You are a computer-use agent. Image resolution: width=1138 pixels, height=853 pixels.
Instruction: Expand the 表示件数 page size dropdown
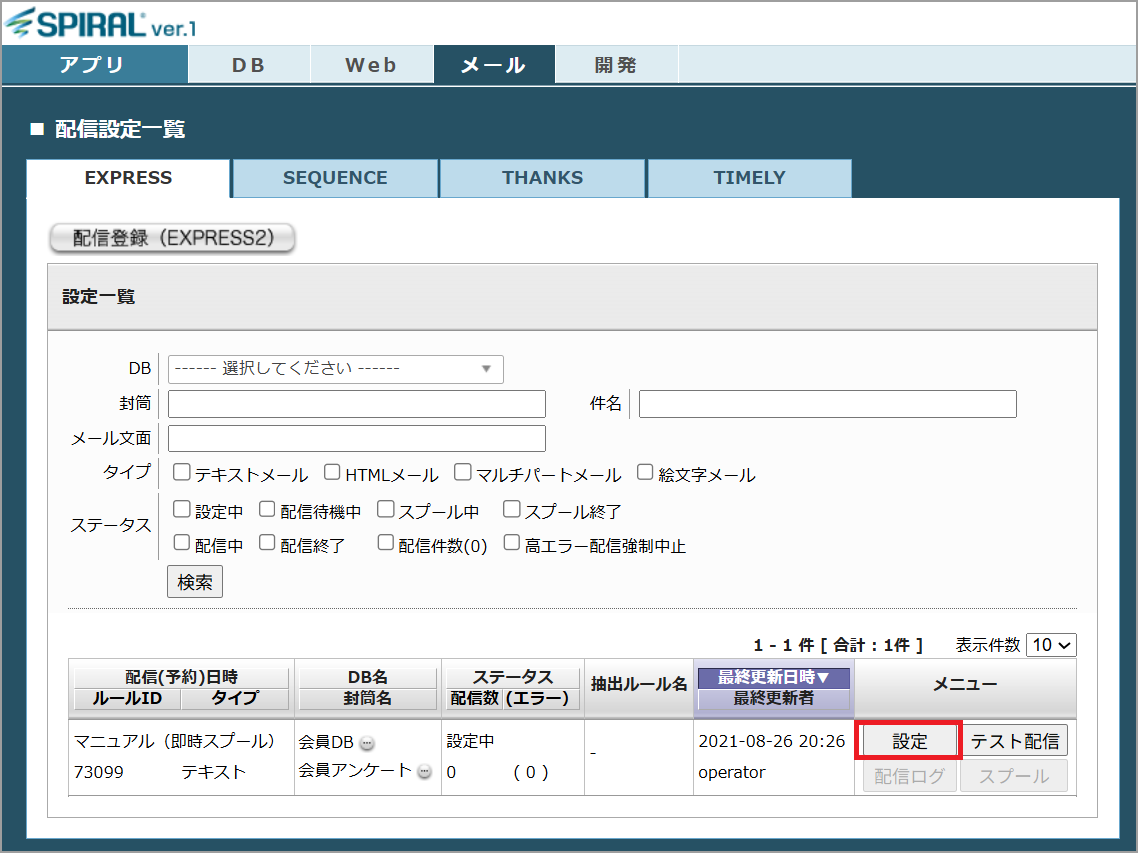coord(1051,645)
